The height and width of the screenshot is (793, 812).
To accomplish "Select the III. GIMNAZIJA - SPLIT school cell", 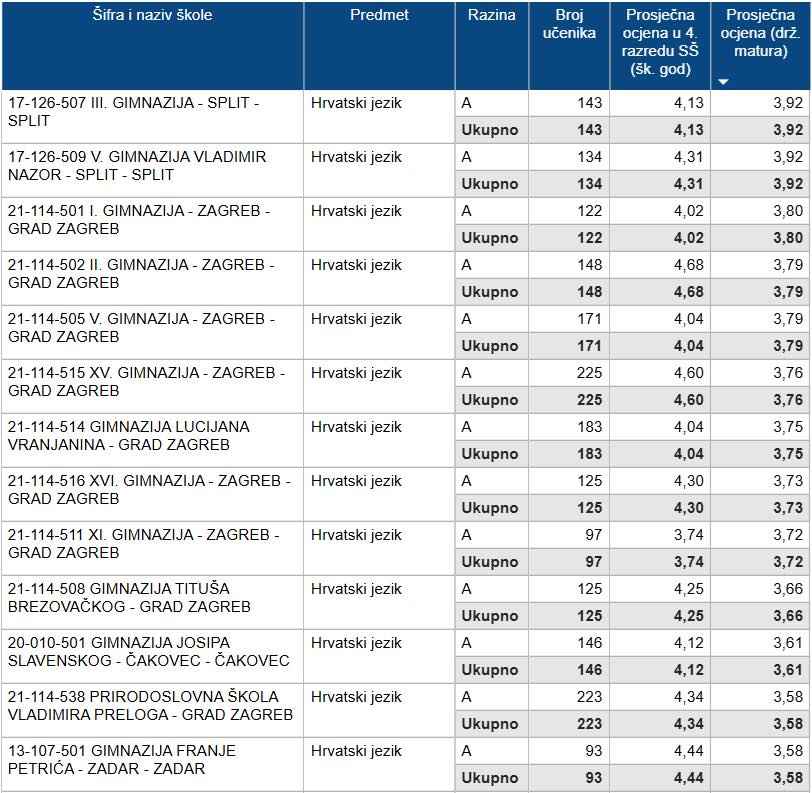I will pyautogui.click(x=133, y=112).
